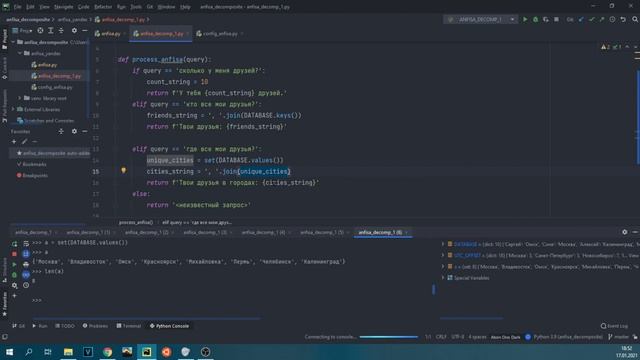Screen dimensions: 640x360
Task: Toggle Show Variables icon in console toolbar
Action: (26, 275)
